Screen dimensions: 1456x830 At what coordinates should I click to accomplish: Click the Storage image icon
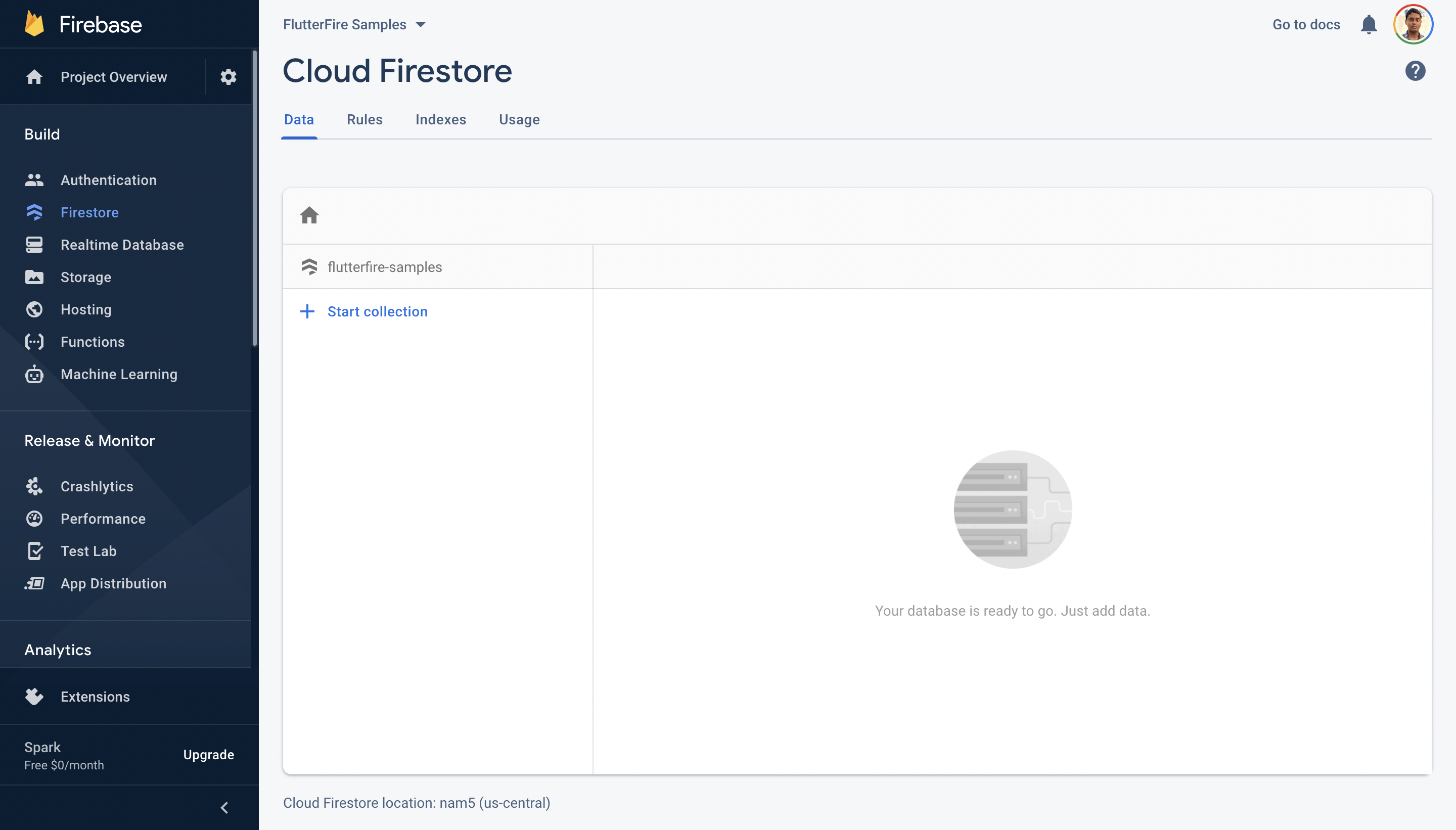[x=34, y=277]
